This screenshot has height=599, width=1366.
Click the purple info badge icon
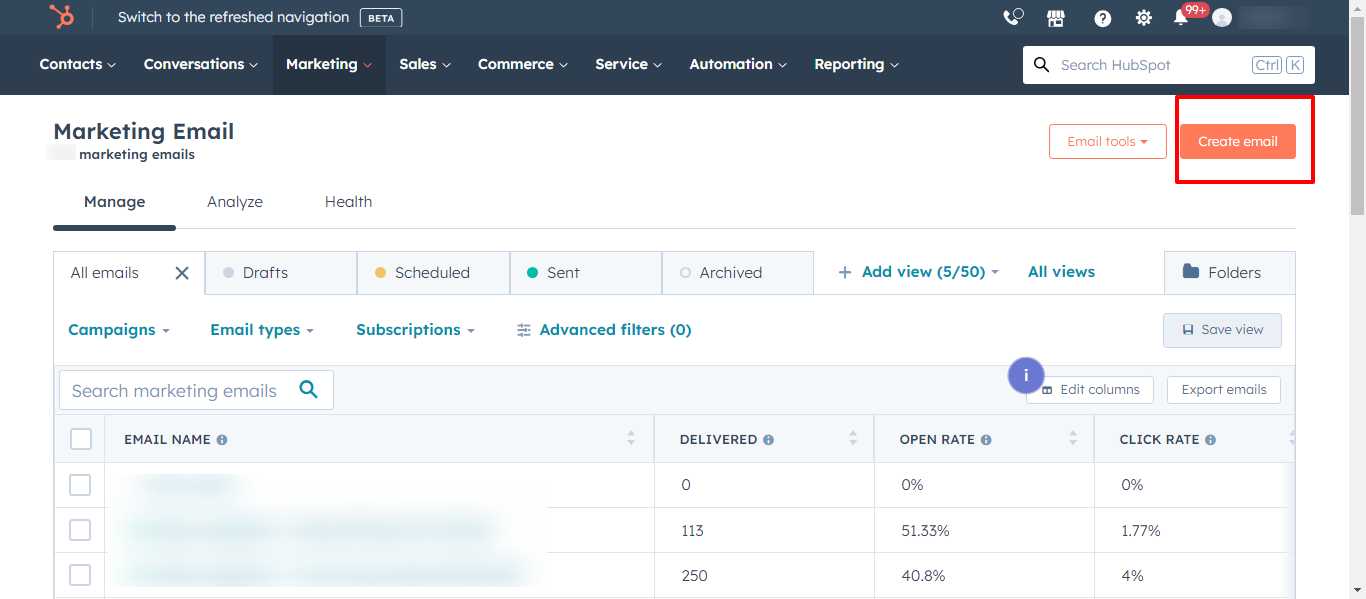click(1026, 376)
